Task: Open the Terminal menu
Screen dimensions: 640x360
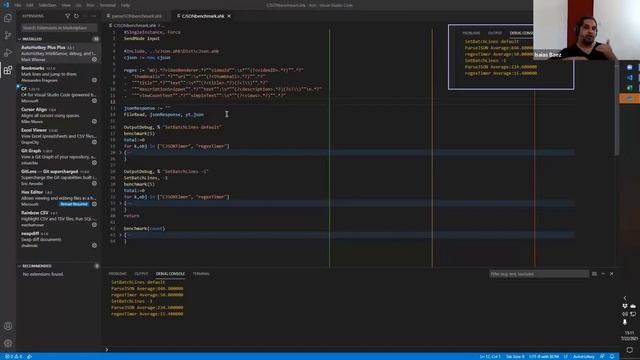Action: coord(108,5)
